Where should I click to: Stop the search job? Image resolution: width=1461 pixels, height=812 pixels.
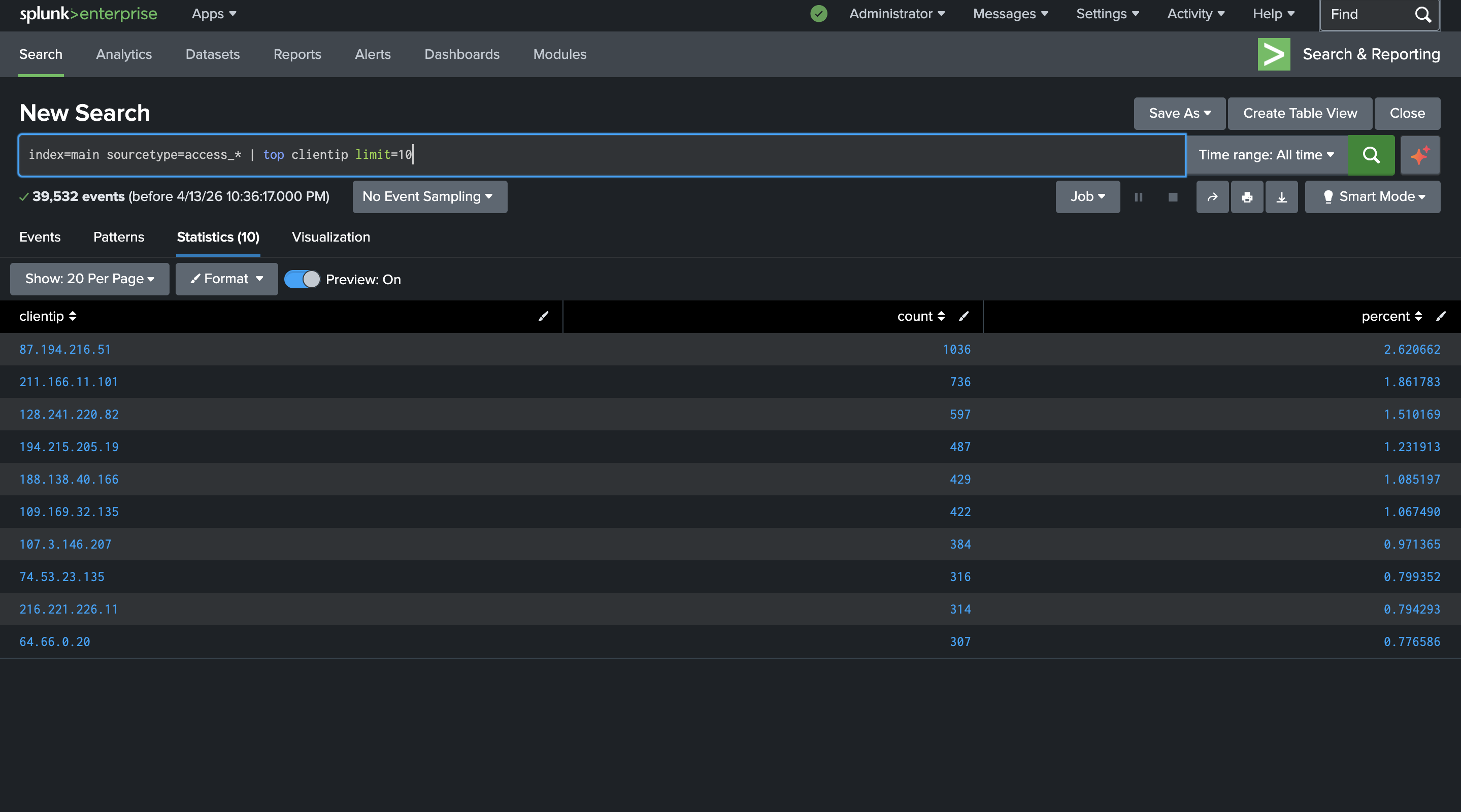point(1173,197)
